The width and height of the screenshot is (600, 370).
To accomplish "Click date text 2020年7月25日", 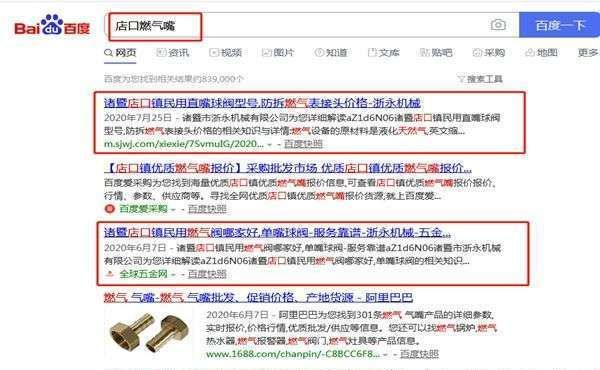I will point(138,117).
